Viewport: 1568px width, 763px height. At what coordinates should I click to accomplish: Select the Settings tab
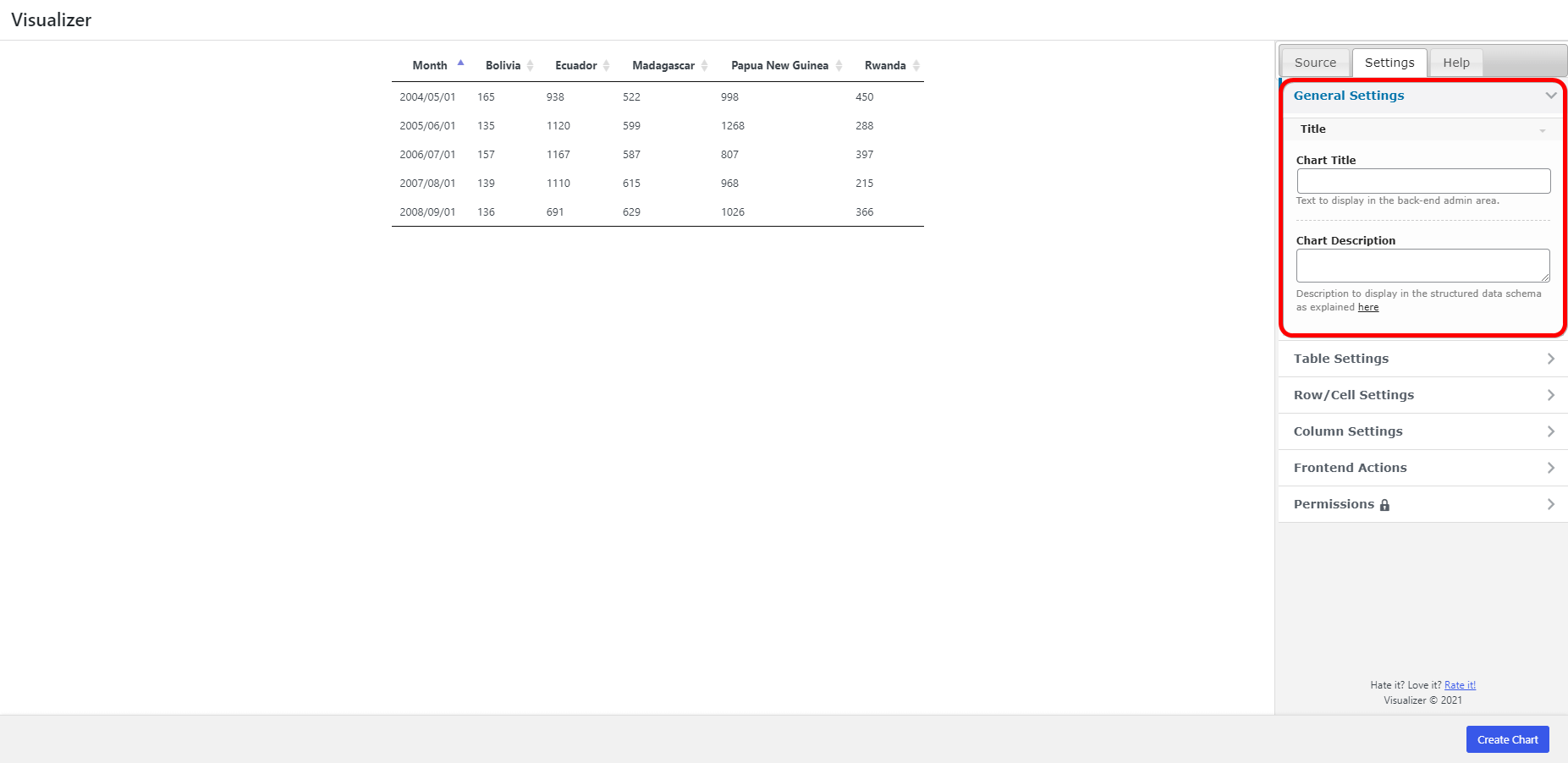click(1389, 63)
